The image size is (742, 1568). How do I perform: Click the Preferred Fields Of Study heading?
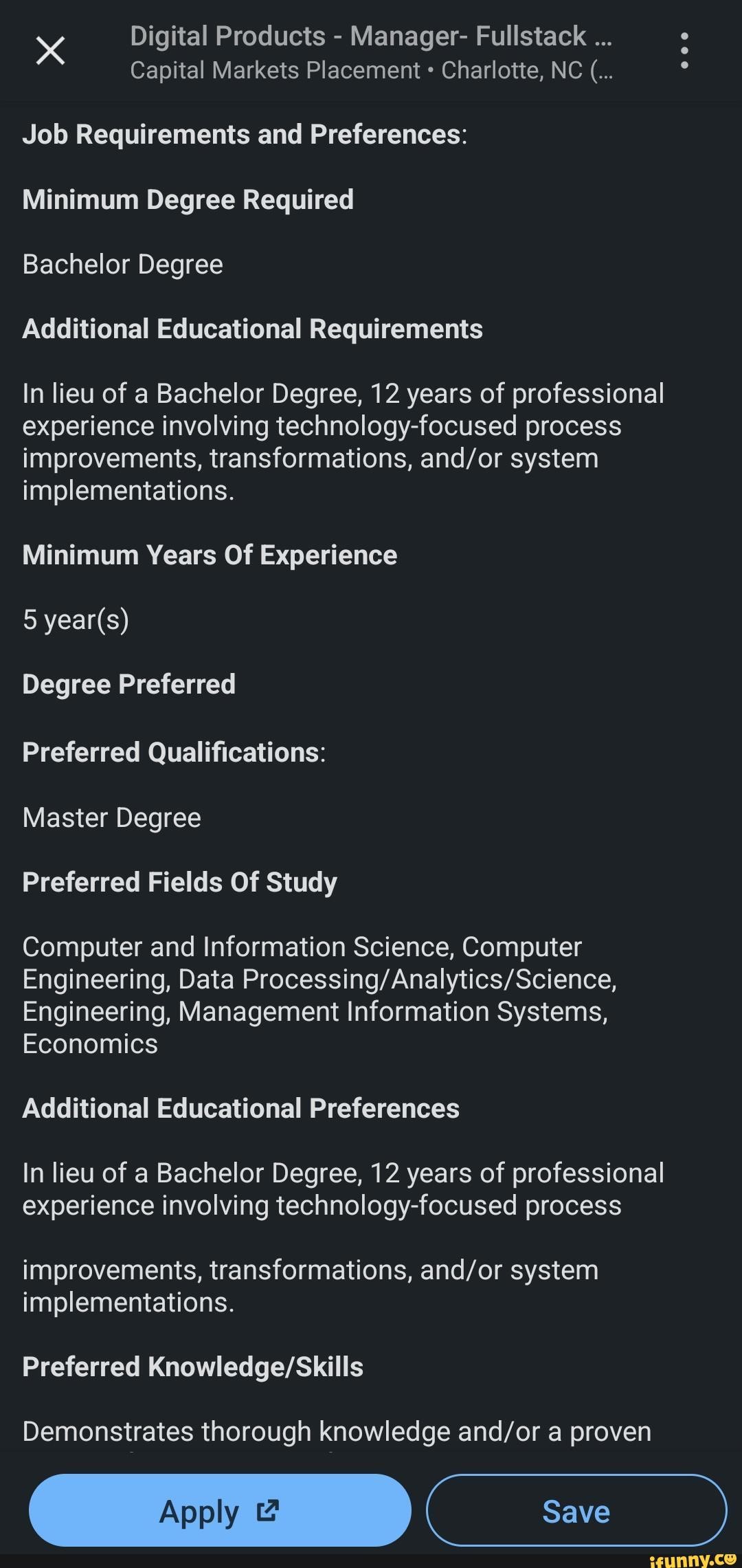tap(179, 882)
